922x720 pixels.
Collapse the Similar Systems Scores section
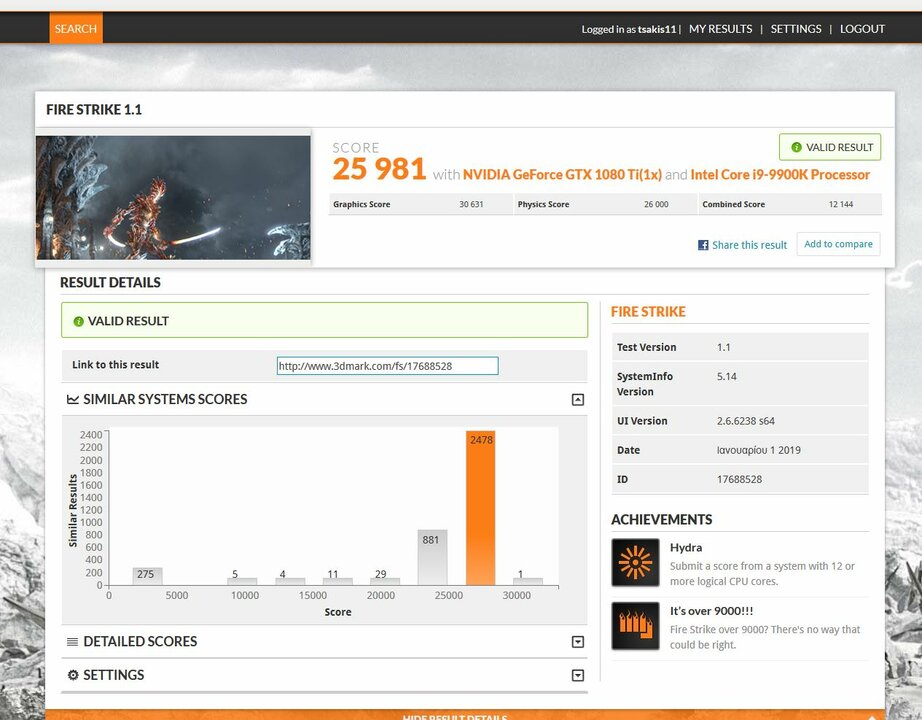coord(578,400)
